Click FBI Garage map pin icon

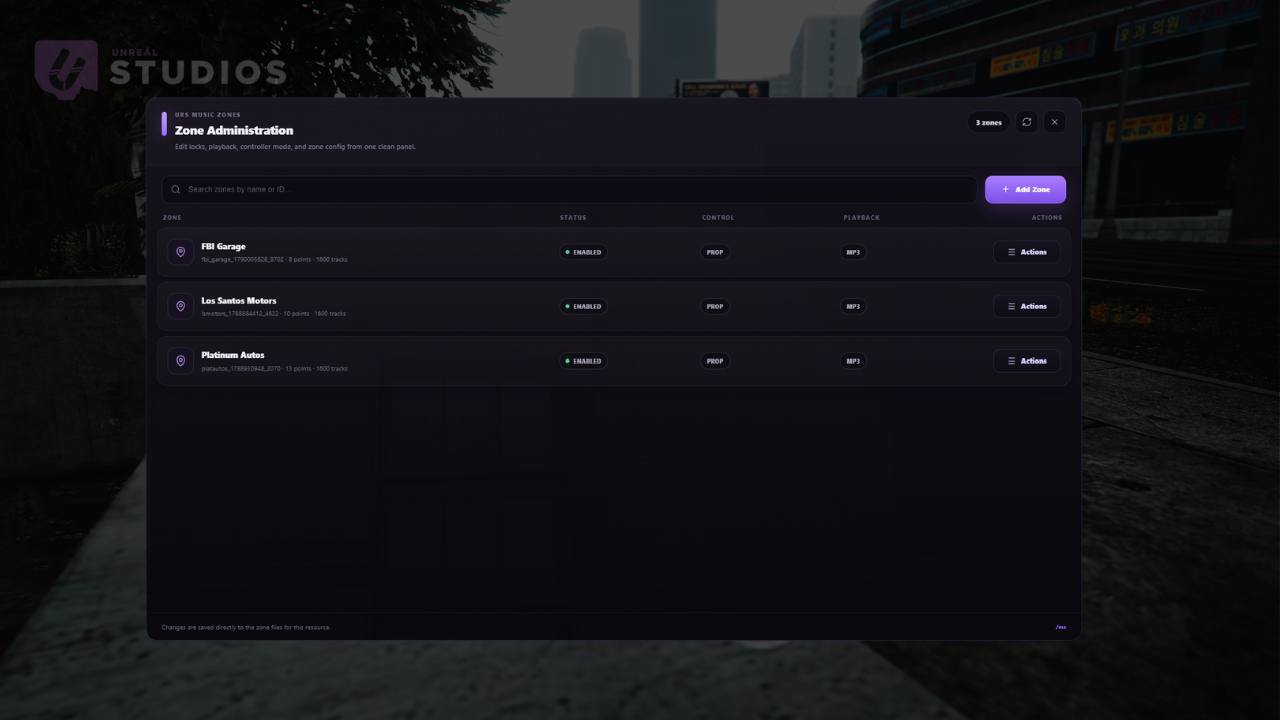tap(180, 252)
